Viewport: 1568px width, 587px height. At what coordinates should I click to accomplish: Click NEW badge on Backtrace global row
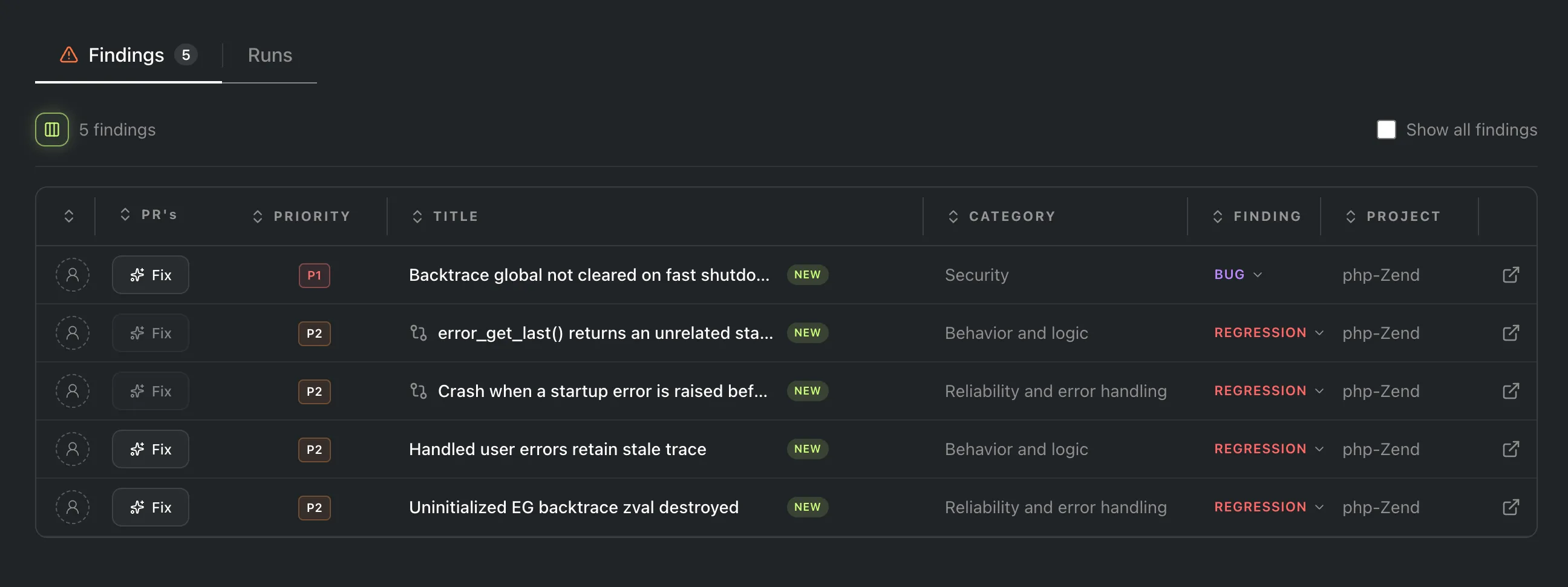click(x=807, y=275)
